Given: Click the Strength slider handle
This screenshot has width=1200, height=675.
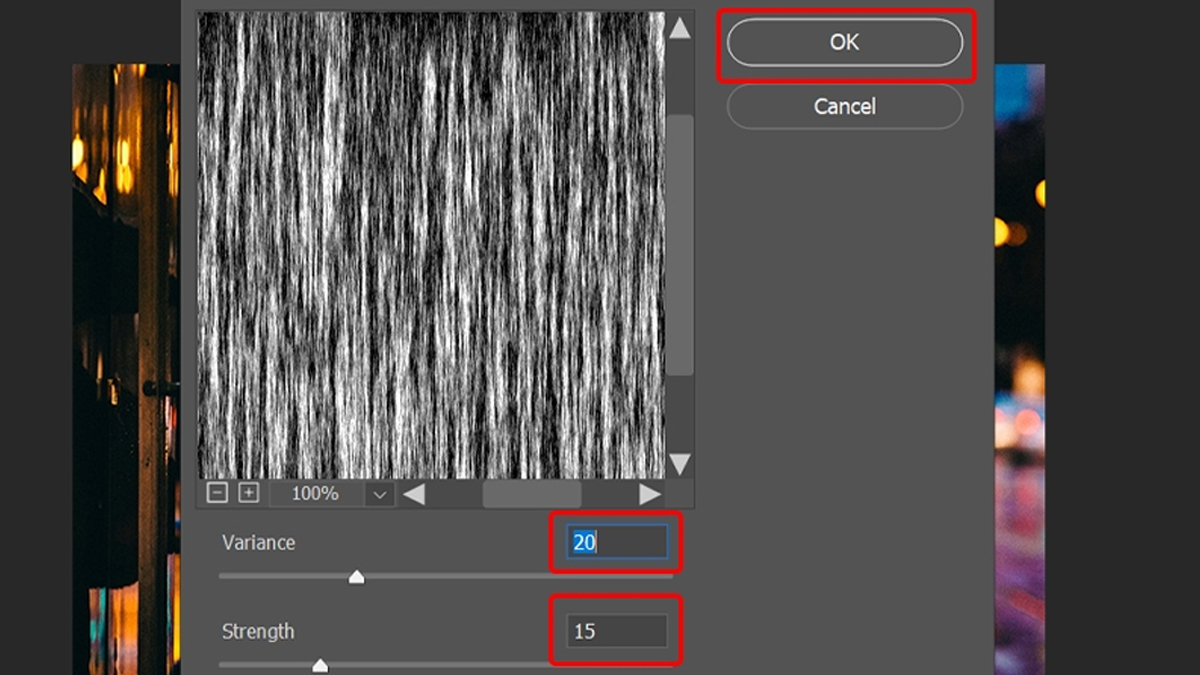Looking at the screenshot, I should pyautogui.click(x=320, y=665).
